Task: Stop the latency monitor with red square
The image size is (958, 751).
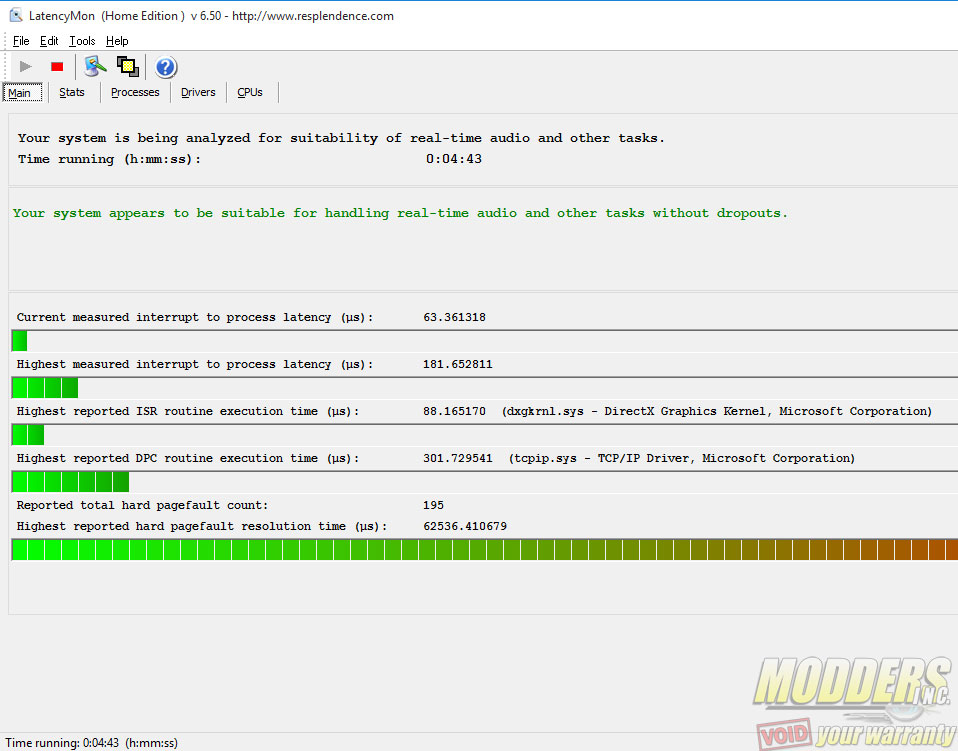Action: tap(57, 67)
